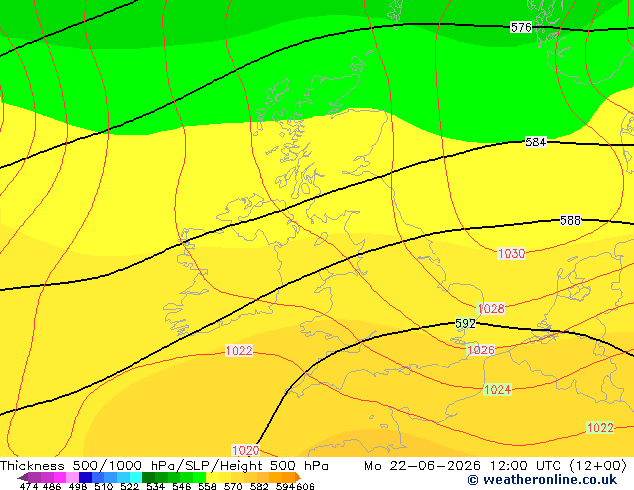Screen dimensions: 634x490
Task: Click the 1026 pressure isobar label
Action: point(481,350)
